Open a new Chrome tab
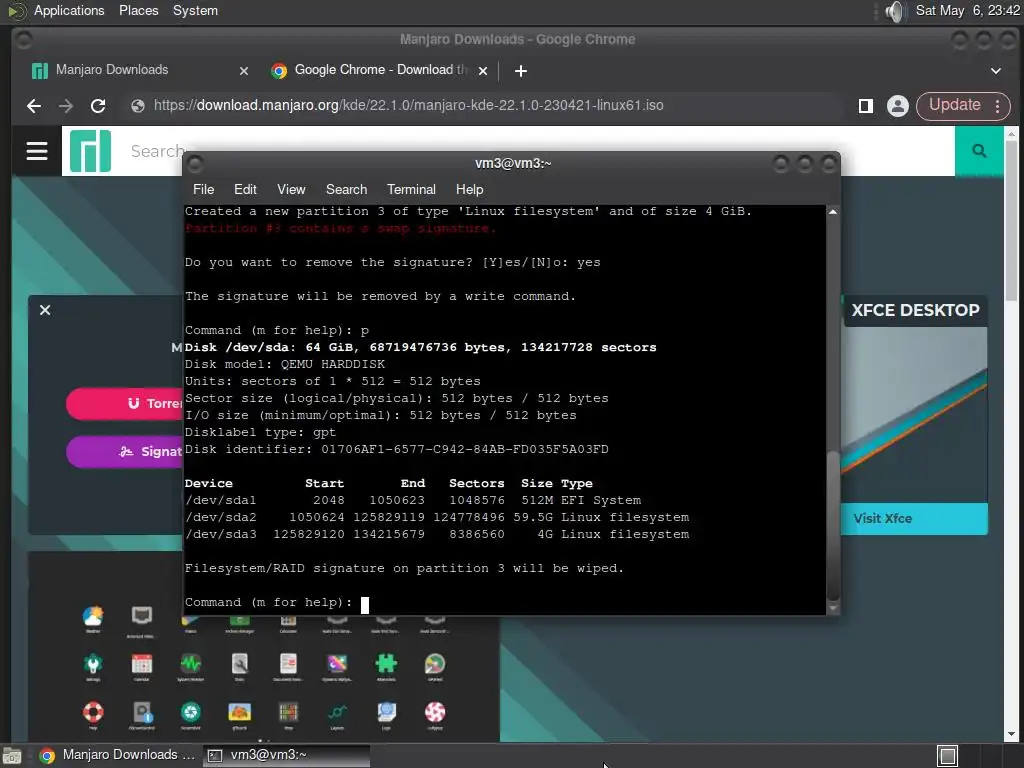This screenshot has height=768, width=1024. tap(520, 71)
